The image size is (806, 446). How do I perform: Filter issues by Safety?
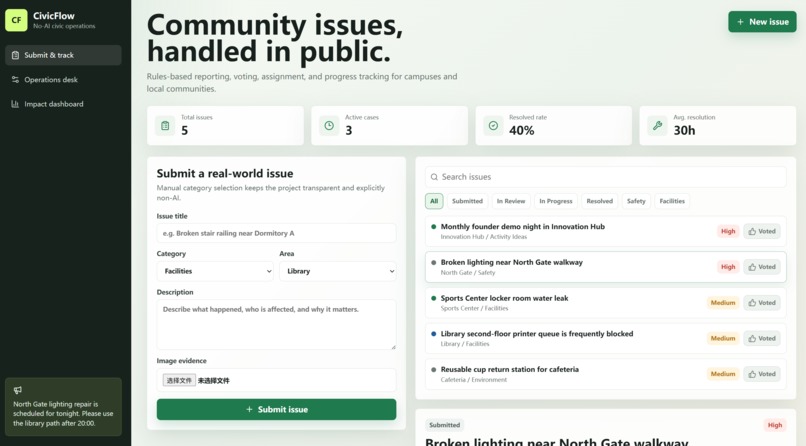click(x=636, y=201)
